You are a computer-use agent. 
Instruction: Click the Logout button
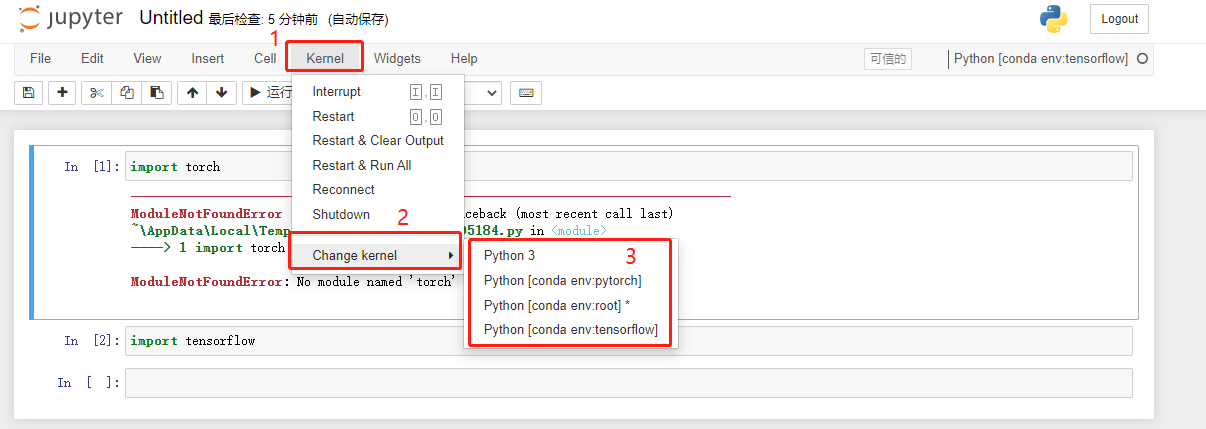click(x=1120, y=19)
